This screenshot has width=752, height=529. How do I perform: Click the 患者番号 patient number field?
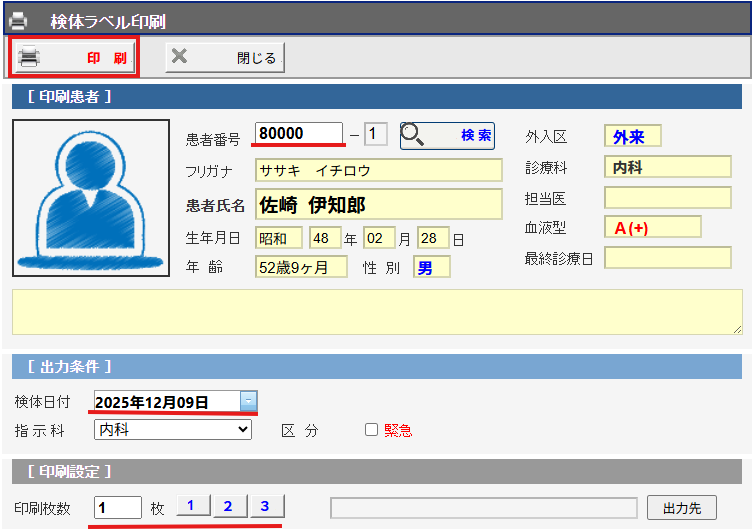pos(299,134)
